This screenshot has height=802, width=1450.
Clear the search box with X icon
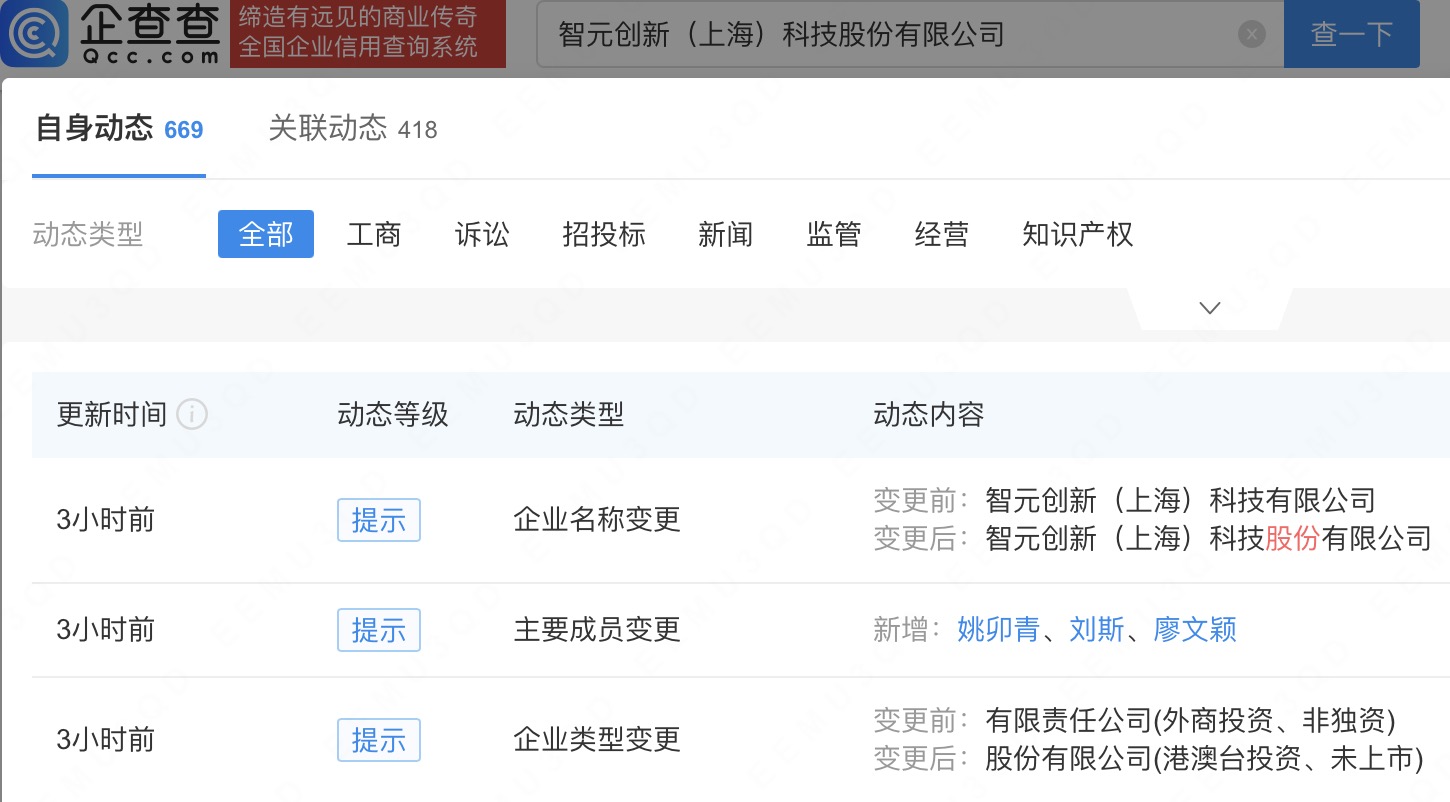point(1252,35)
